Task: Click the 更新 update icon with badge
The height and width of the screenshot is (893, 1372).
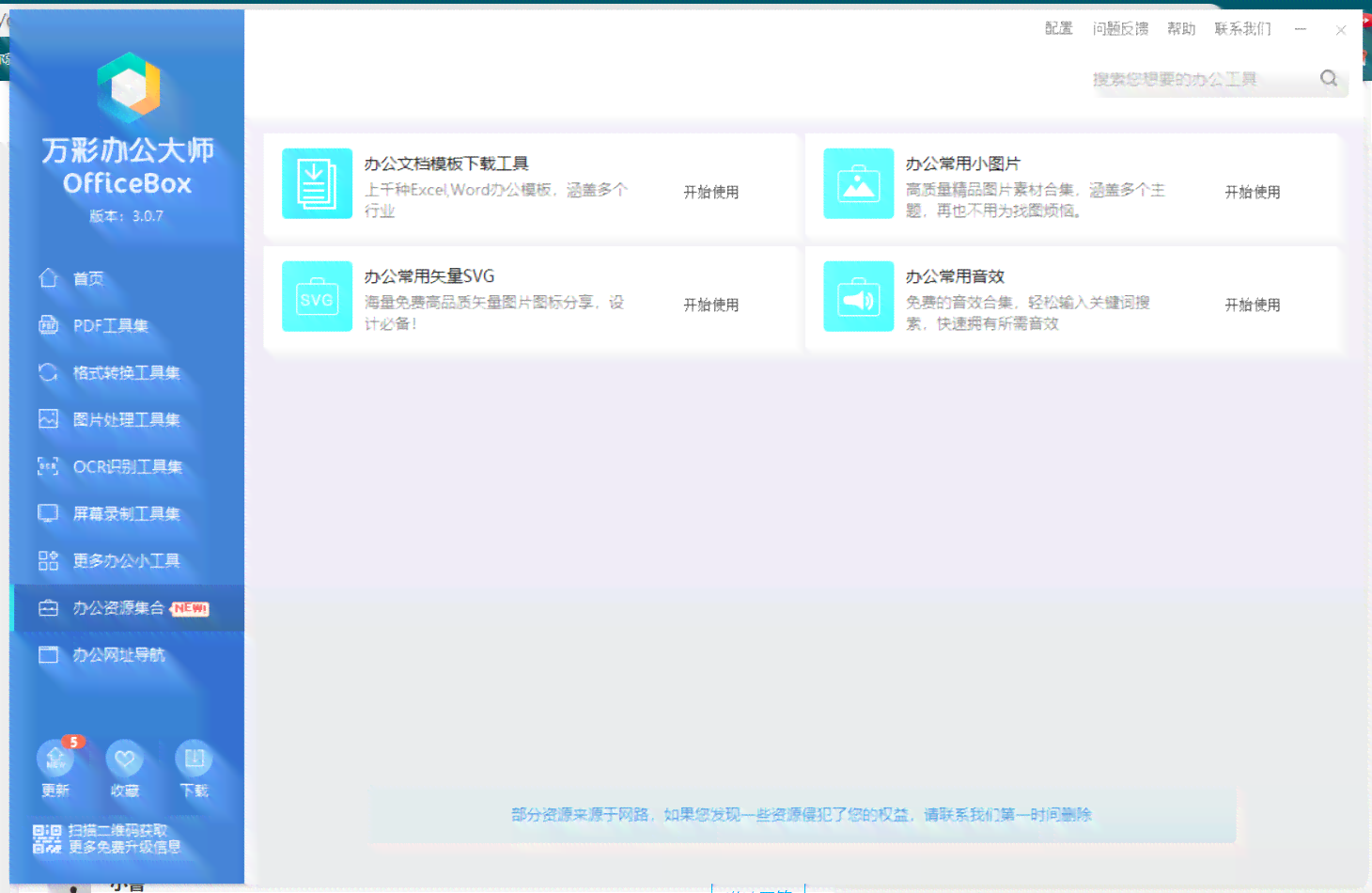Action: tap(55, 759)
